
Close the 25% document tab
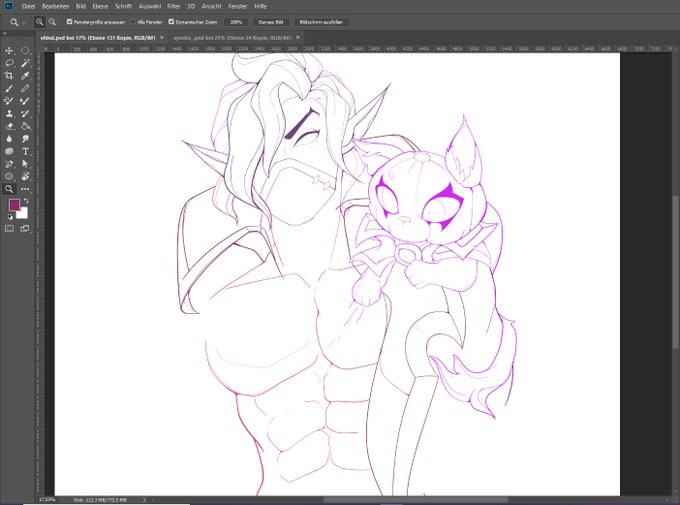pos(298,38)
